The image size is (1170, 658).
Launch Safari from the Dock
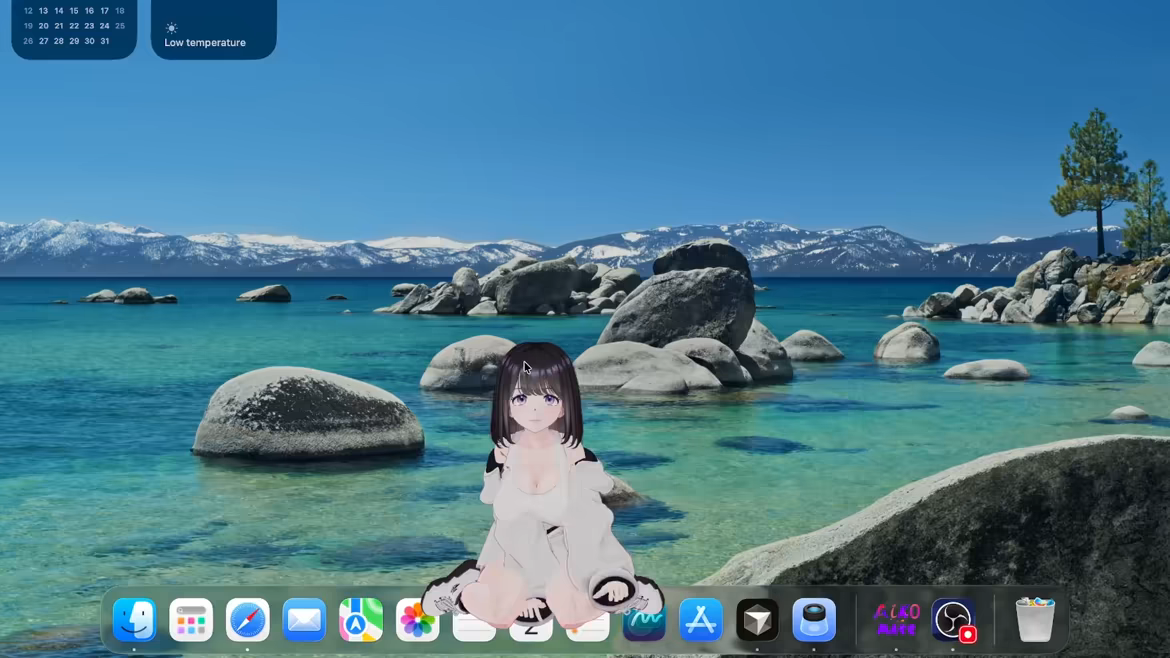pos(248,619)
